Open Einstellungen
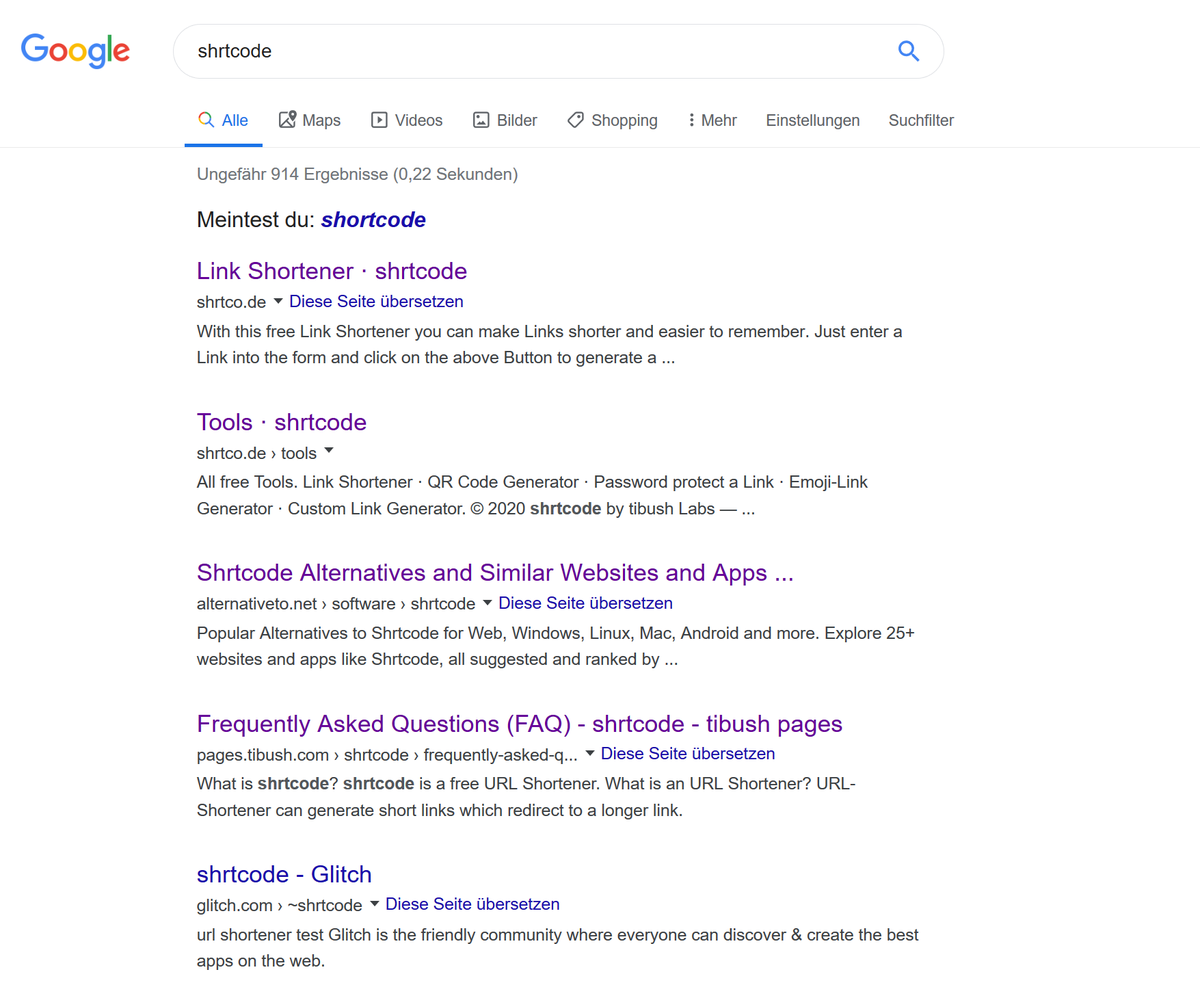Image resolution: width=1200 pixels, height=985 pixels. [x=813, y=120]
